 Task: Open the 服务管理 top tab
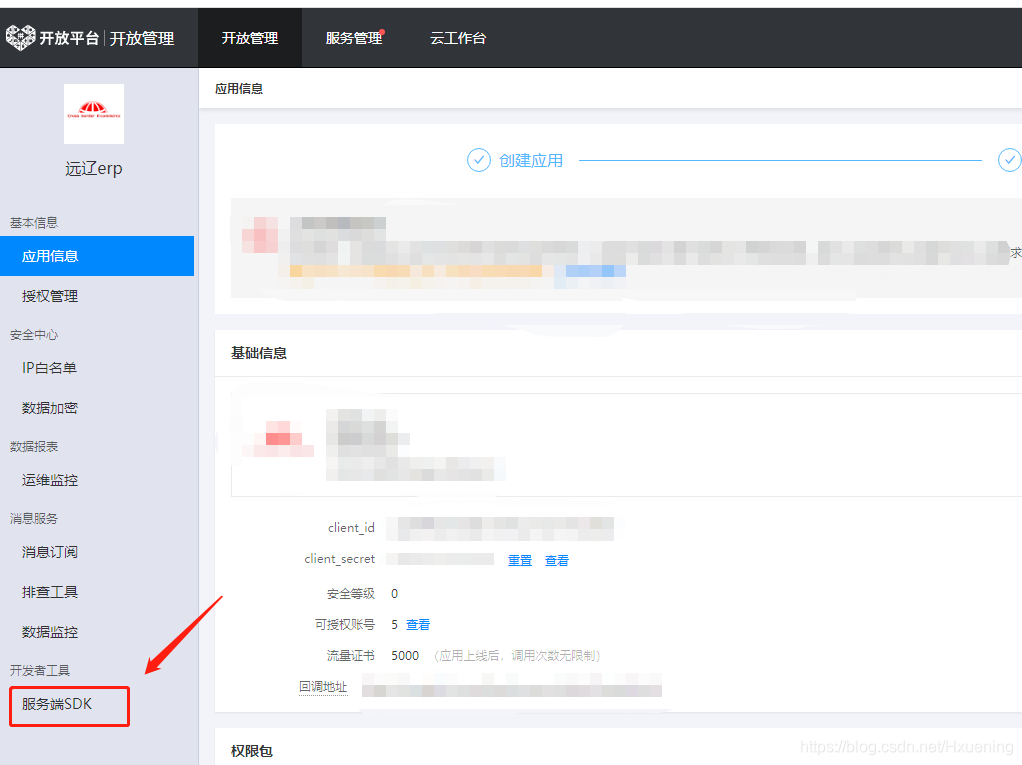(x=354, y=38)
